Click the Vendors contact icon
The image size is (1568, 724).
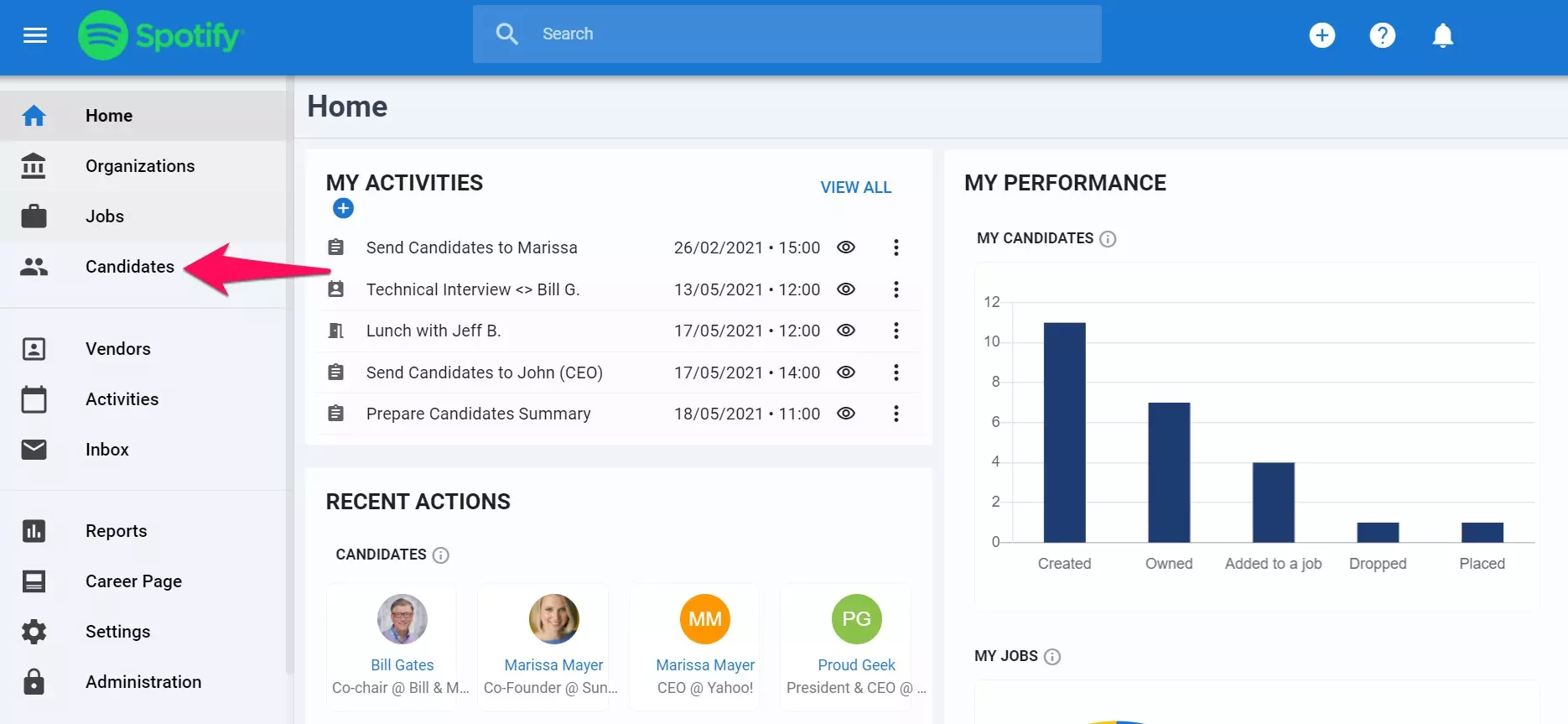pyautogui.click(x=34, y=349)
